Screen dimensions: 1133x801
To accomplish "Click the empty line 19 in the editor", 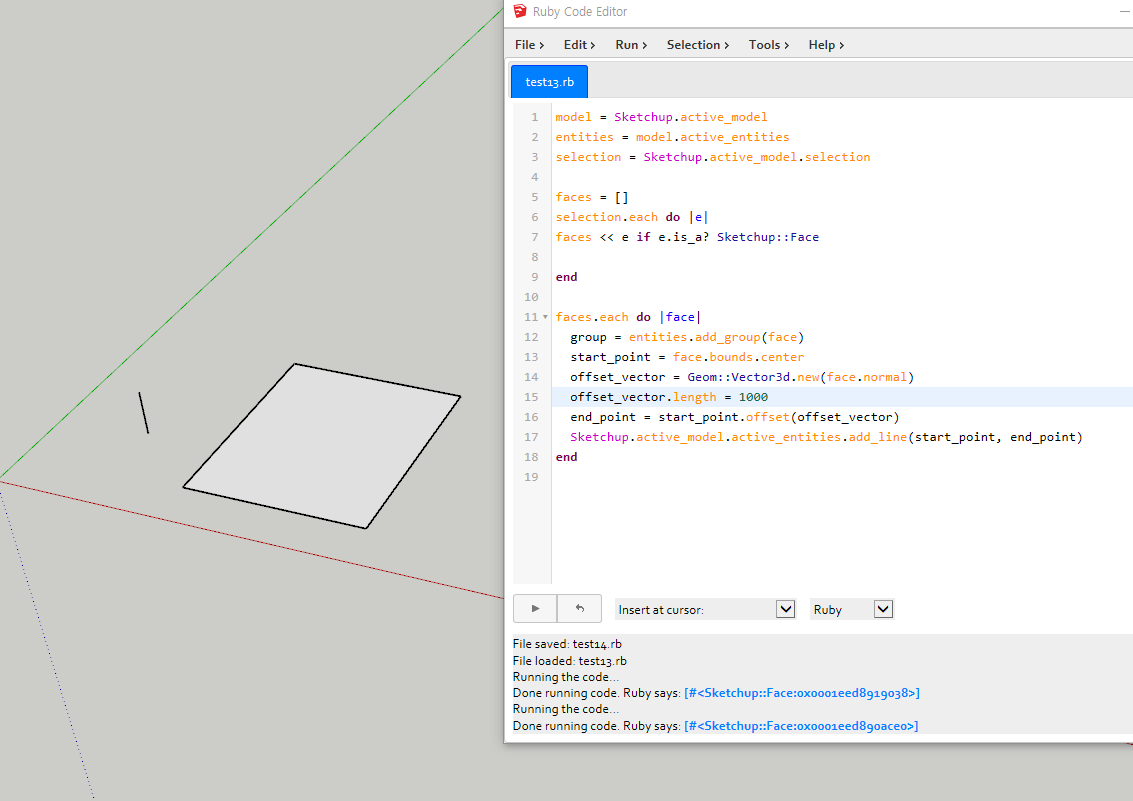I will click(842, 477).
